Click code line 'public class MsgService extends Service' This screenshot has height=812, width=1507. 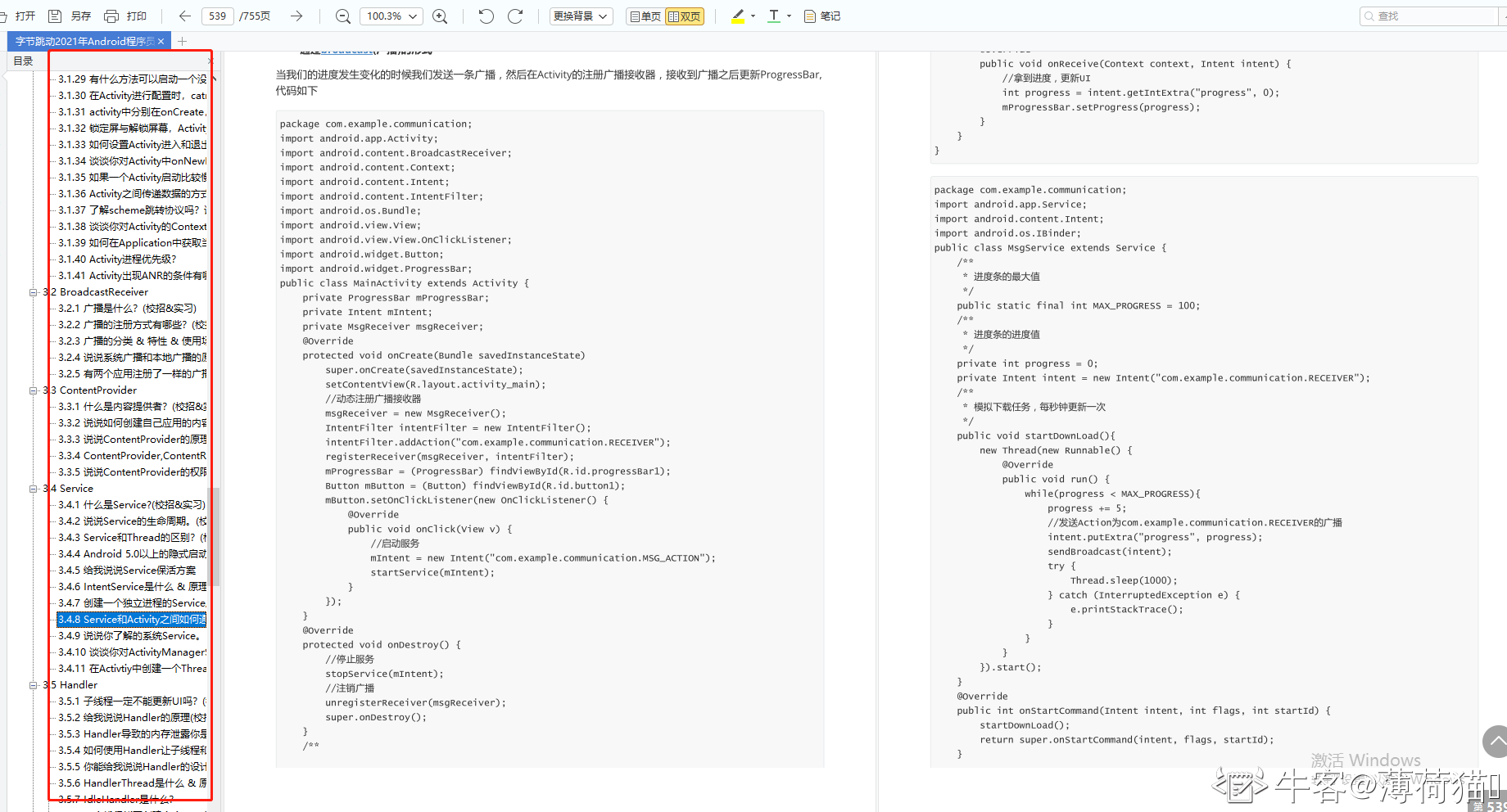click(x=1050, y=248)
